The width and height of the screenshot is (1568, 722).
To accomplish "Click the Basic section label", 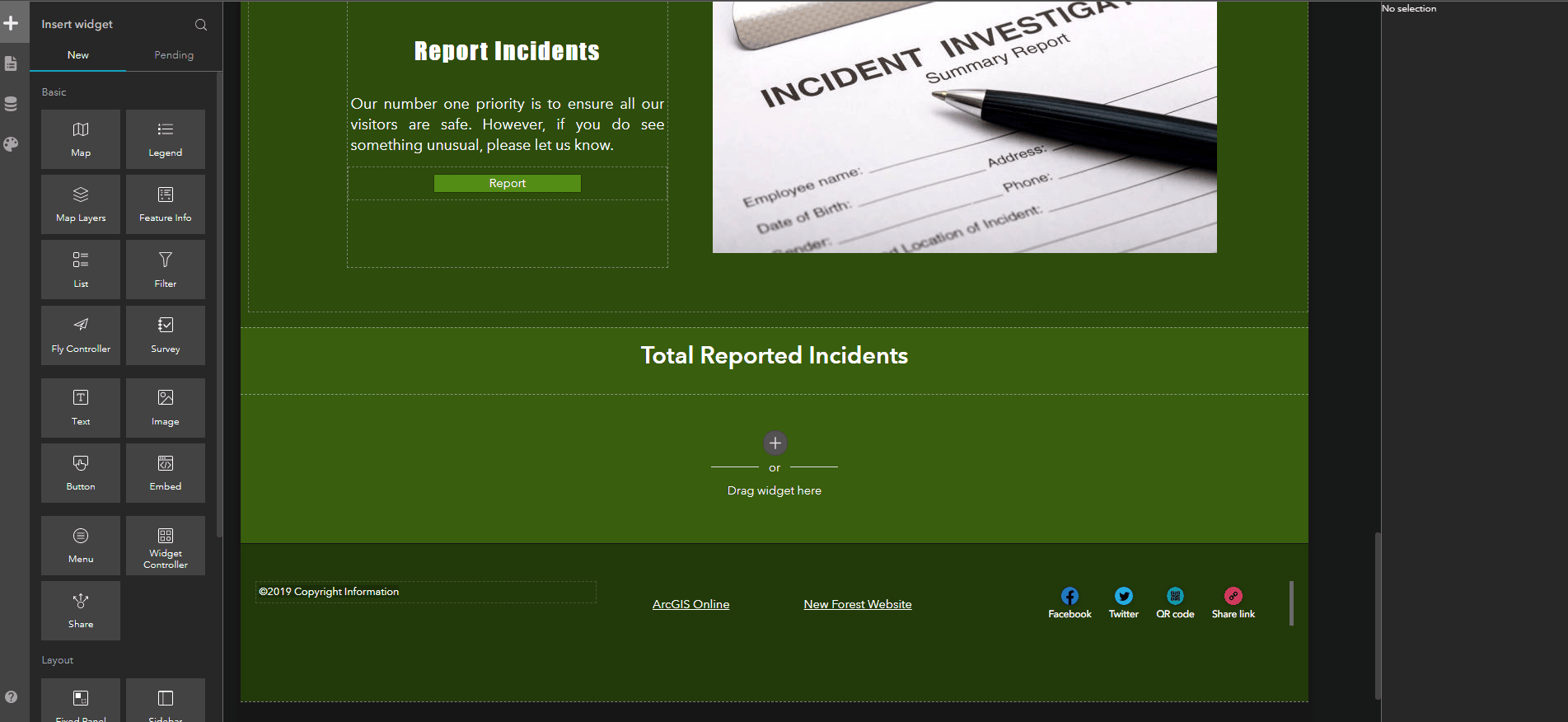I will click(x=54, y=92).
